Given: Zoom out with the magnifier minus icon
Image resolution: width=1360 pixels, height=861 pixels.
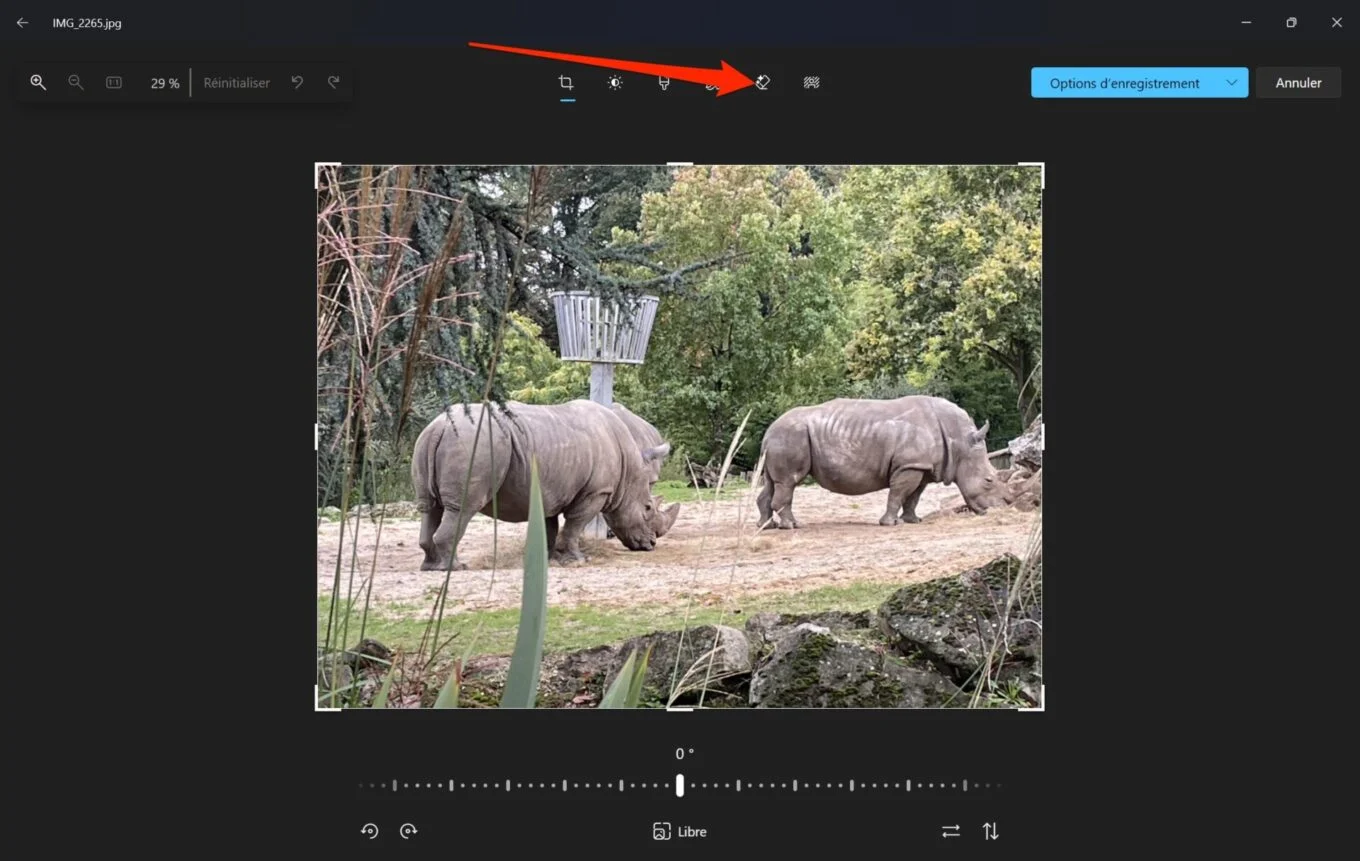Looking at the screenshot, I should tap(76, 83).
